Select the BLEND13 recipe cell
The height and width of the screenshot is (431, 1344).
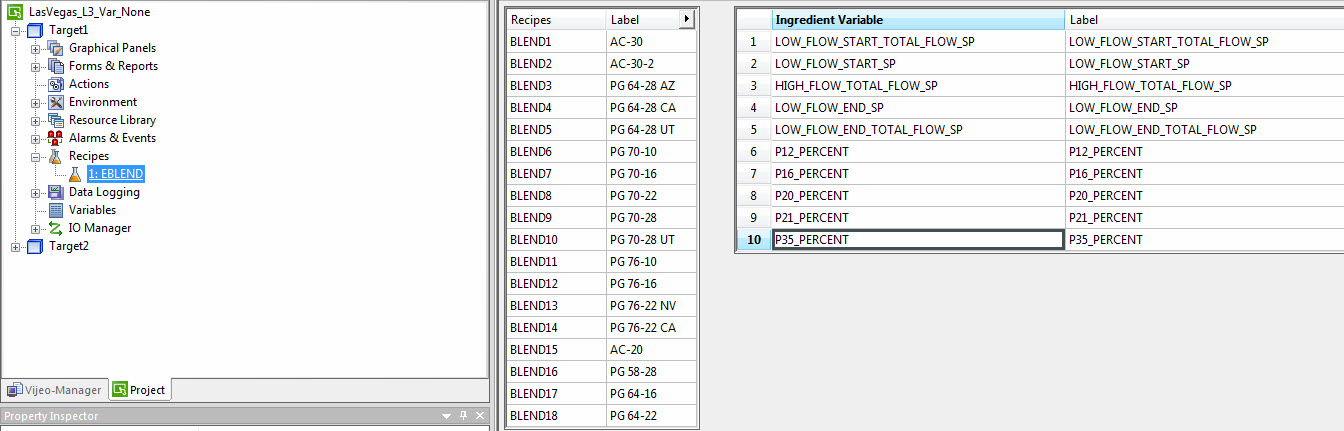[556, 306]
